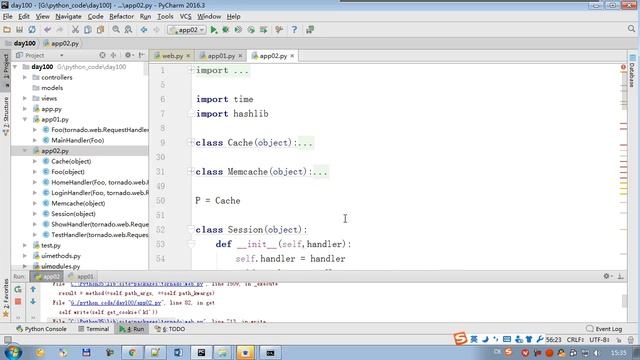
Task: Expand the Session(object) class node
Action: pos(35,214)
